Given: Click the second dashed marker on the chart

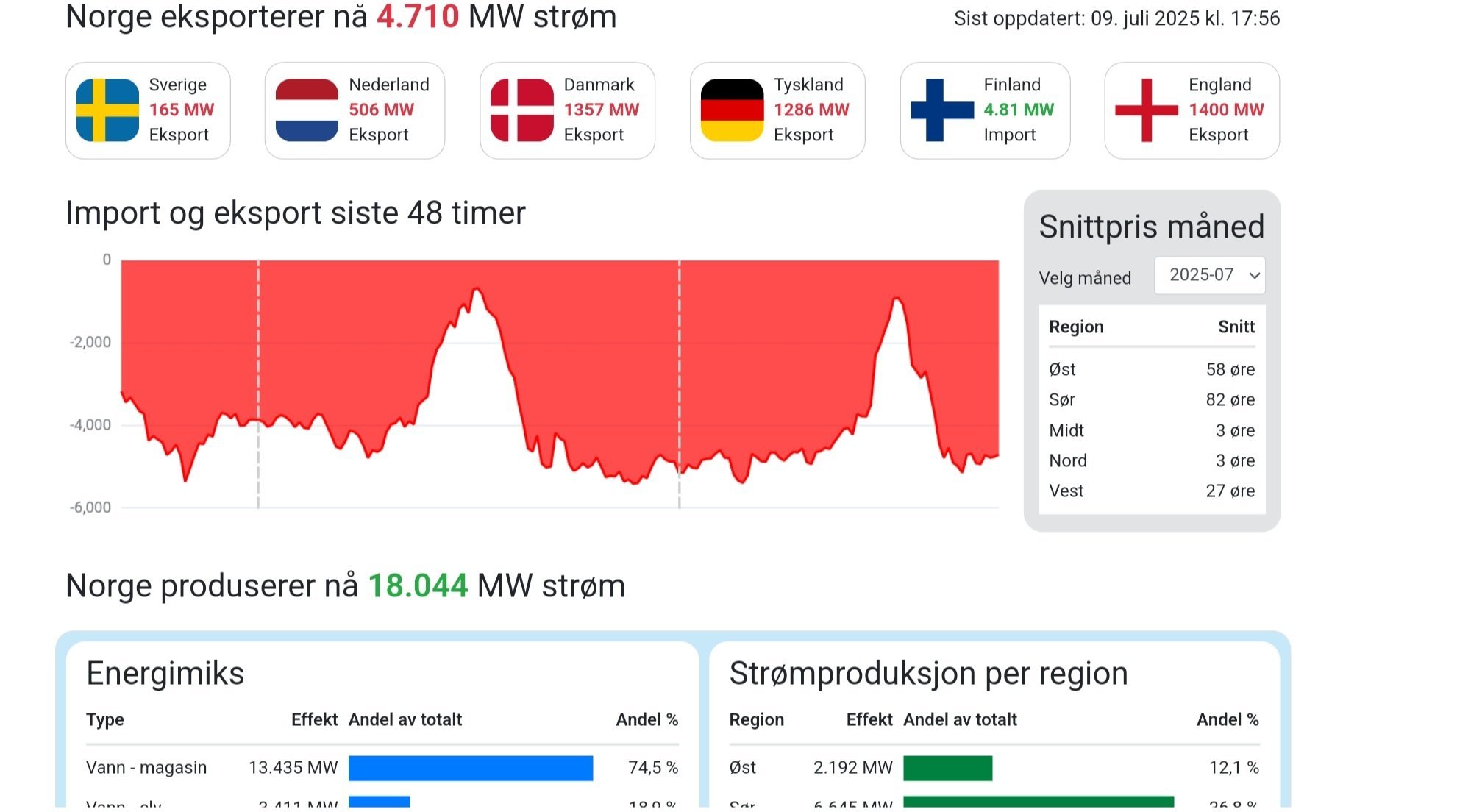Looking at the screenshot, I should tap(679, 384).
